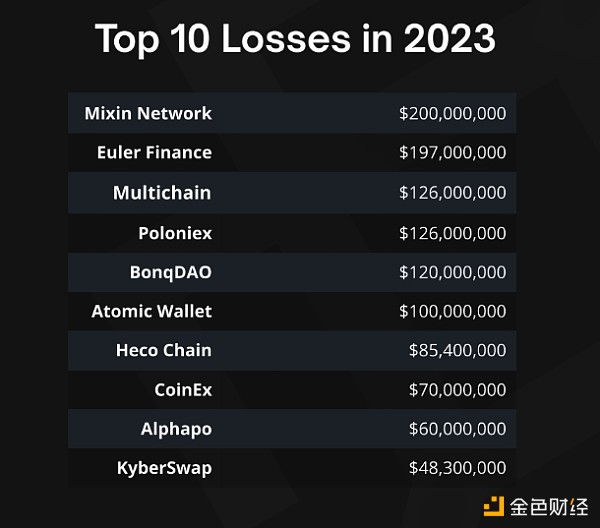The height and width of the screenshot is (528, 600).
Task: Select the BonqDAO row name
Action: click(x=170, y=272)
